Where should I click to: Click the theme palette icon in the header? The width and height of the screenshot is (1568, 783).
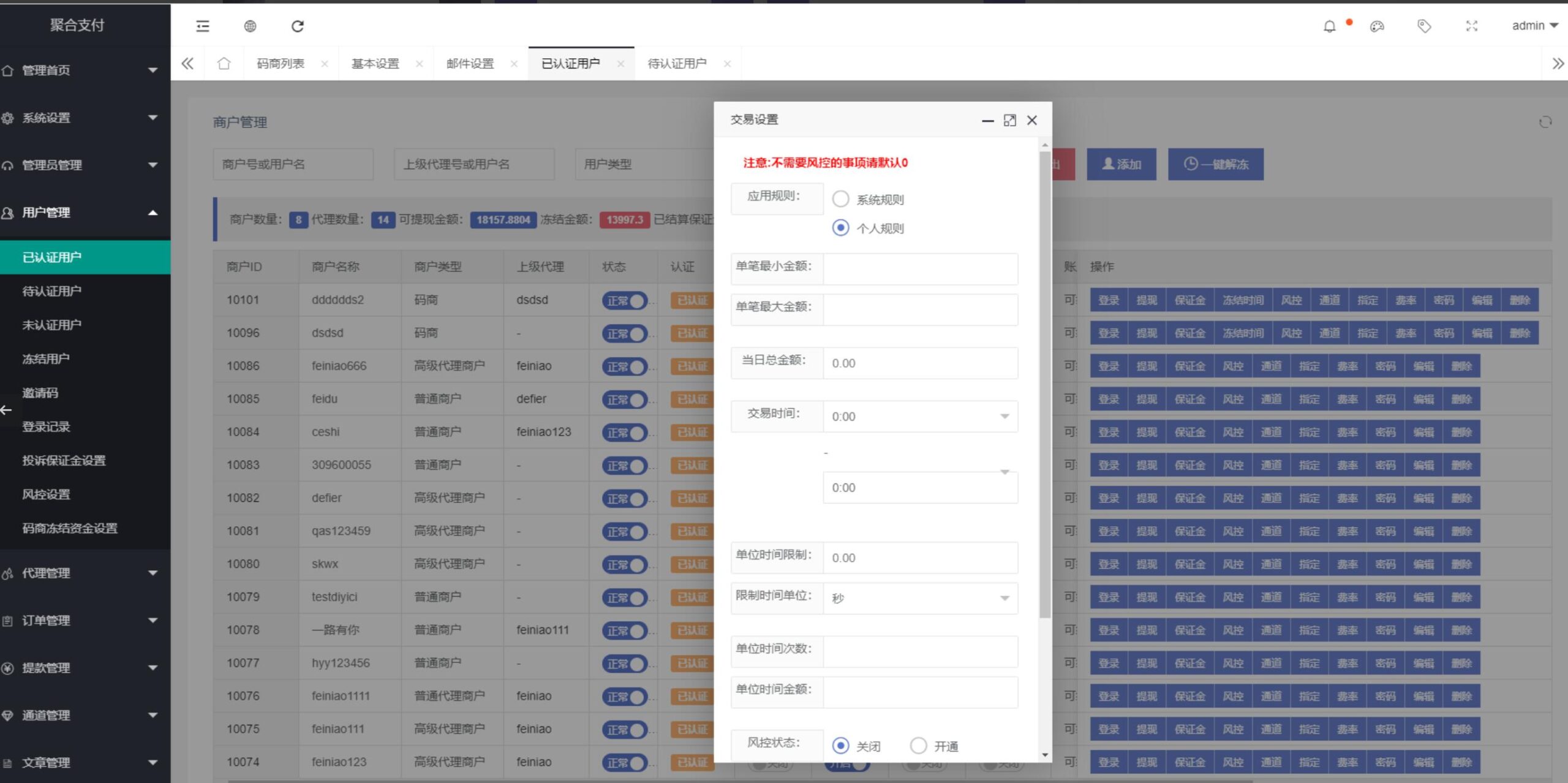pyautogui.click(x=1376, y=26)
